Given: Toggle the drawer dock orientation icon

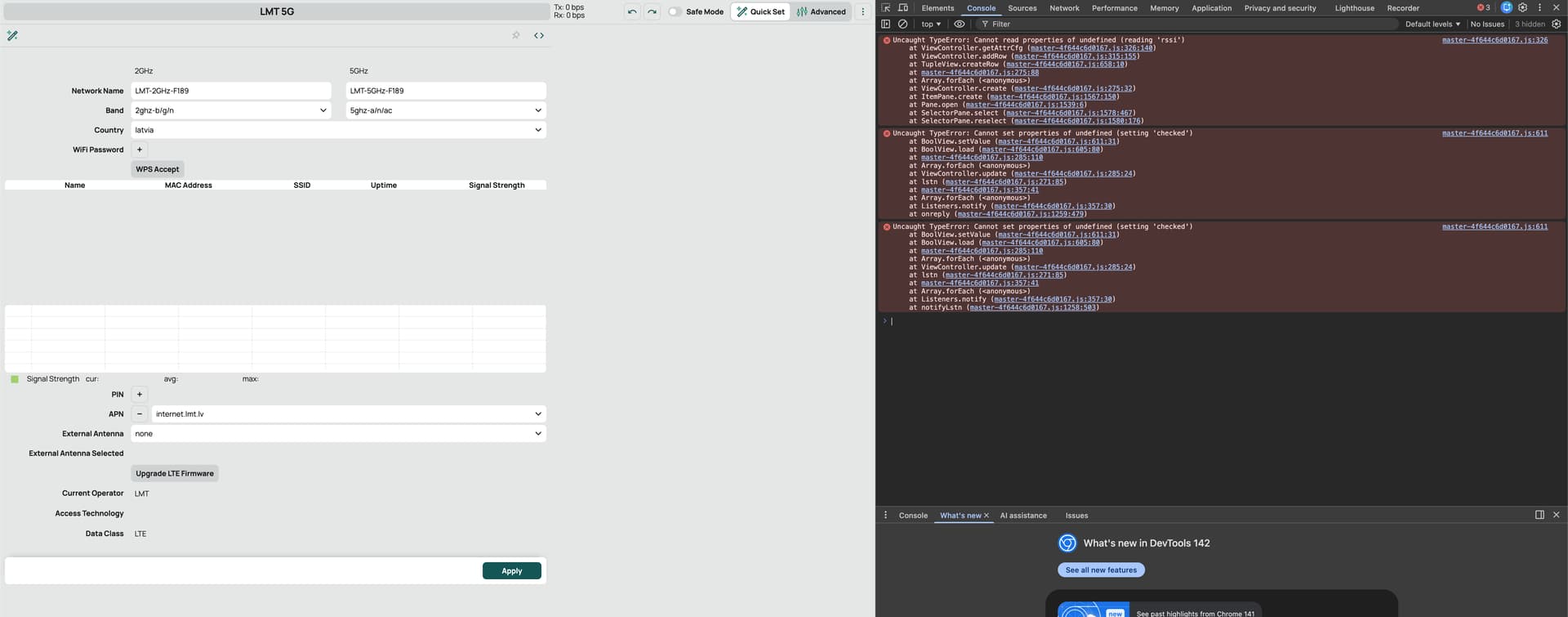Looking at the screenshot, I should 1539,515.
